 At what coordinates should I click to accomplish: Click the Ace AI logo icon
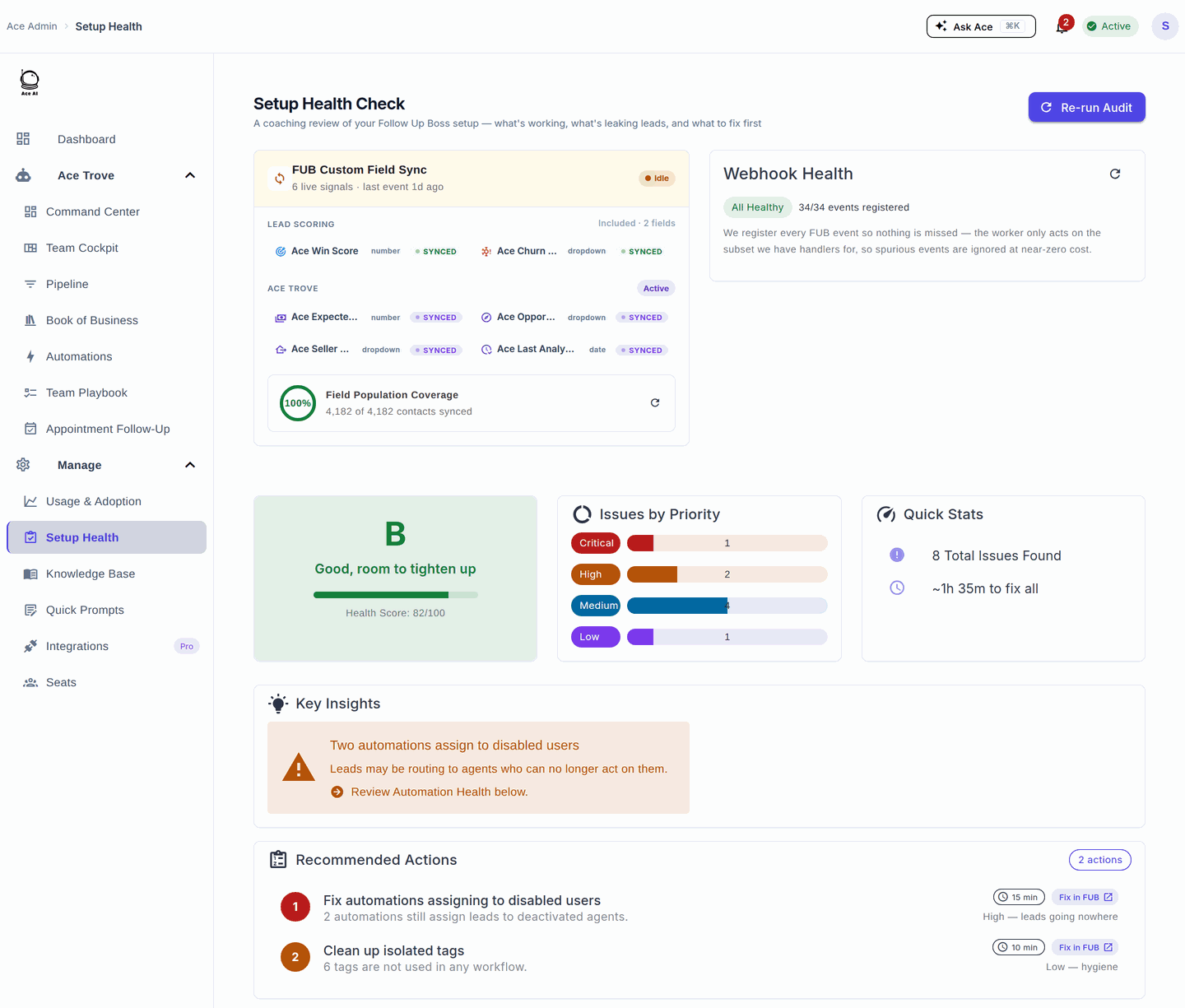[30, 82]
